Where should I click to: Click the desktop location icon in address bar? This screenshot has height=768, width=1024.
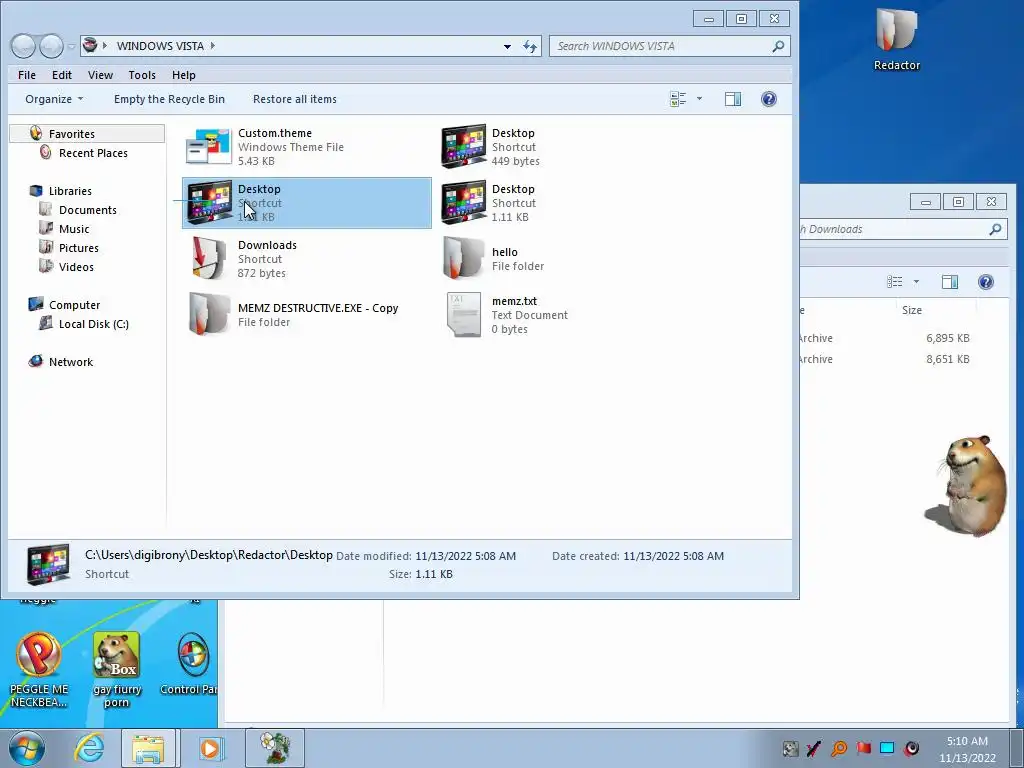[91, 46]
